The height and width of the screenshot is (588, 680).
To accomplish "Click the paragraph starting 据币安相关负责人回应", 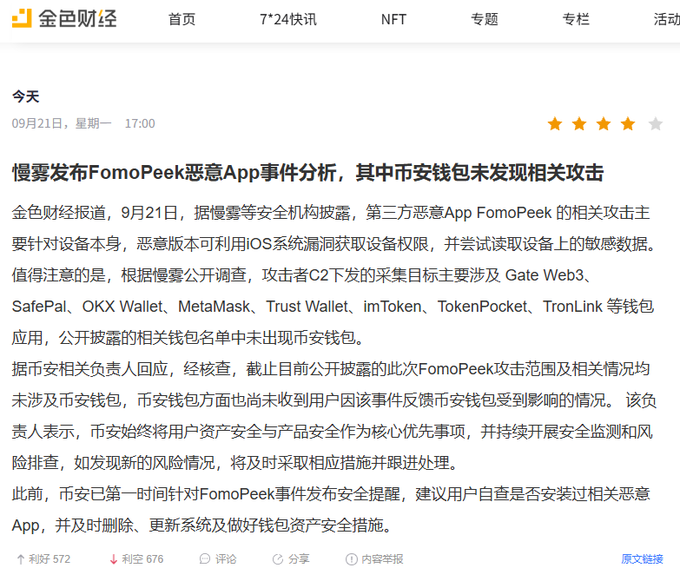I will [334, 416].
